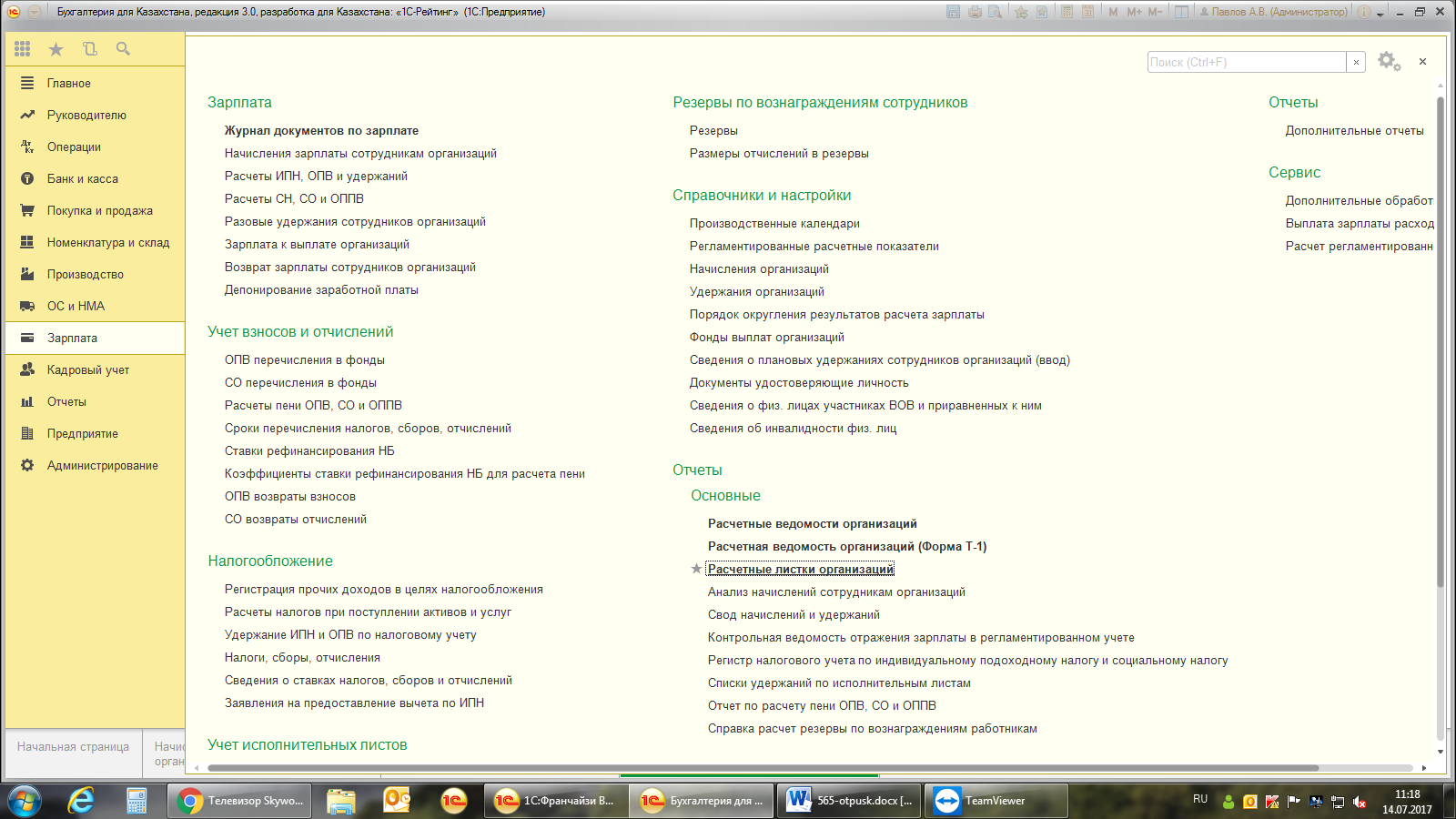The image size is (1456, 819).
Task: Open Производственные календари
Action: pos(774,223)
